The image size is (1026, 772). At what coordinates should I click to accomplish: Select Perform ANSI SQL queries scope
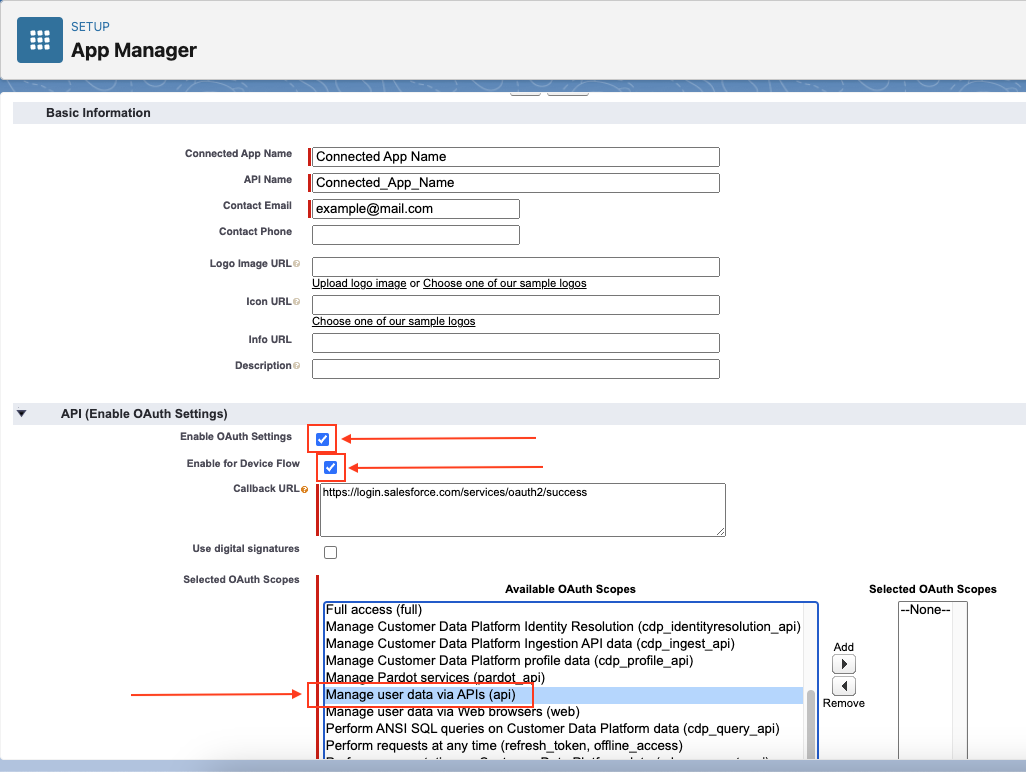(x=564, y=729)
